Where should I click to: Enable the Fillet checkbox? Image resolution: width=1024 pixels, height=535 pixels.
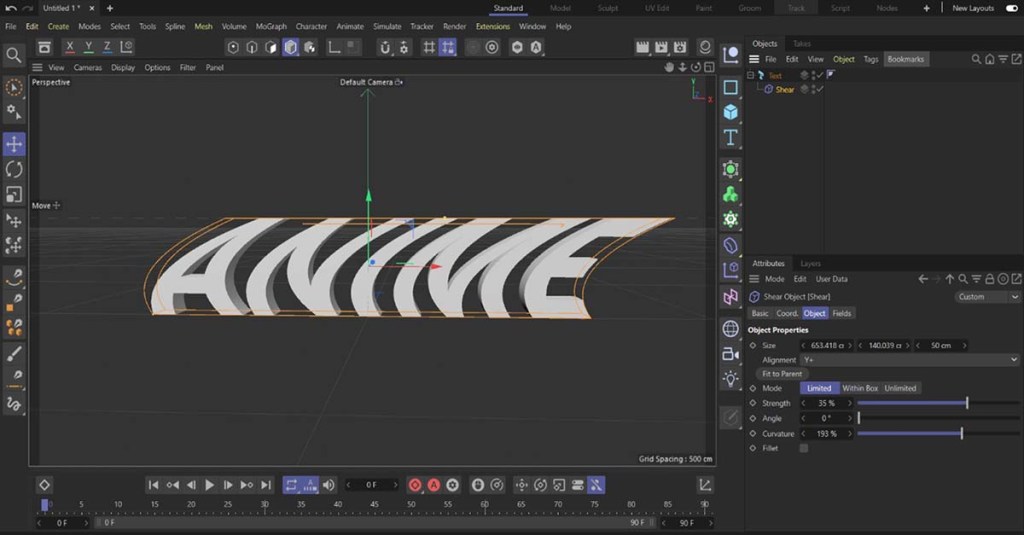(x=803, y=449)
